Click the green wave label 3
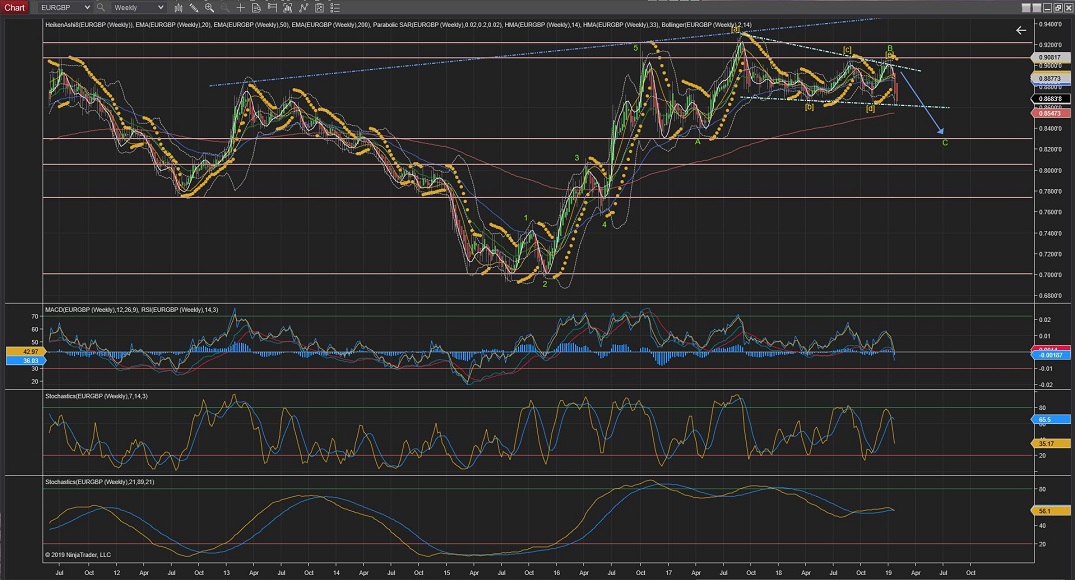 pos(577,158)
